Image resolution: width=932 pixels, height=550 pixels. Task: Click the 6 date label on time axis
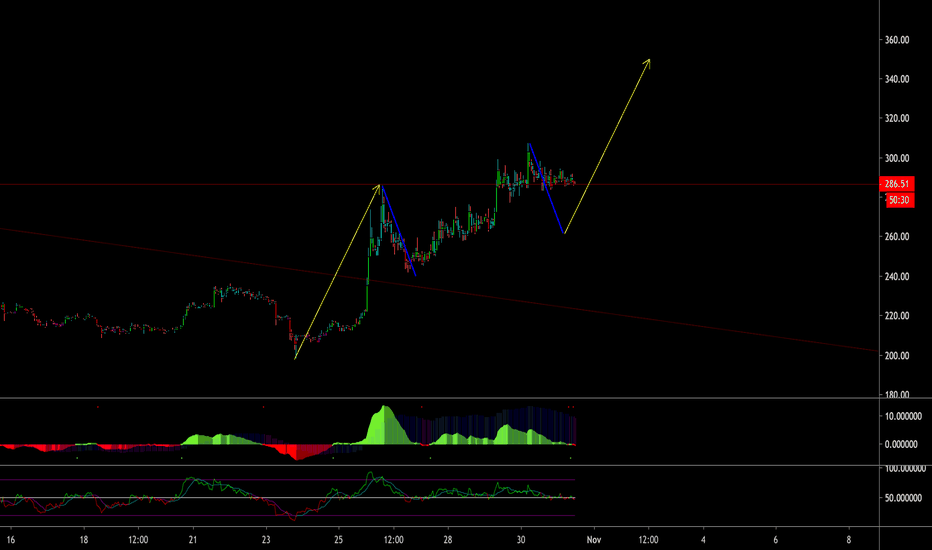(x=776, y=540)
